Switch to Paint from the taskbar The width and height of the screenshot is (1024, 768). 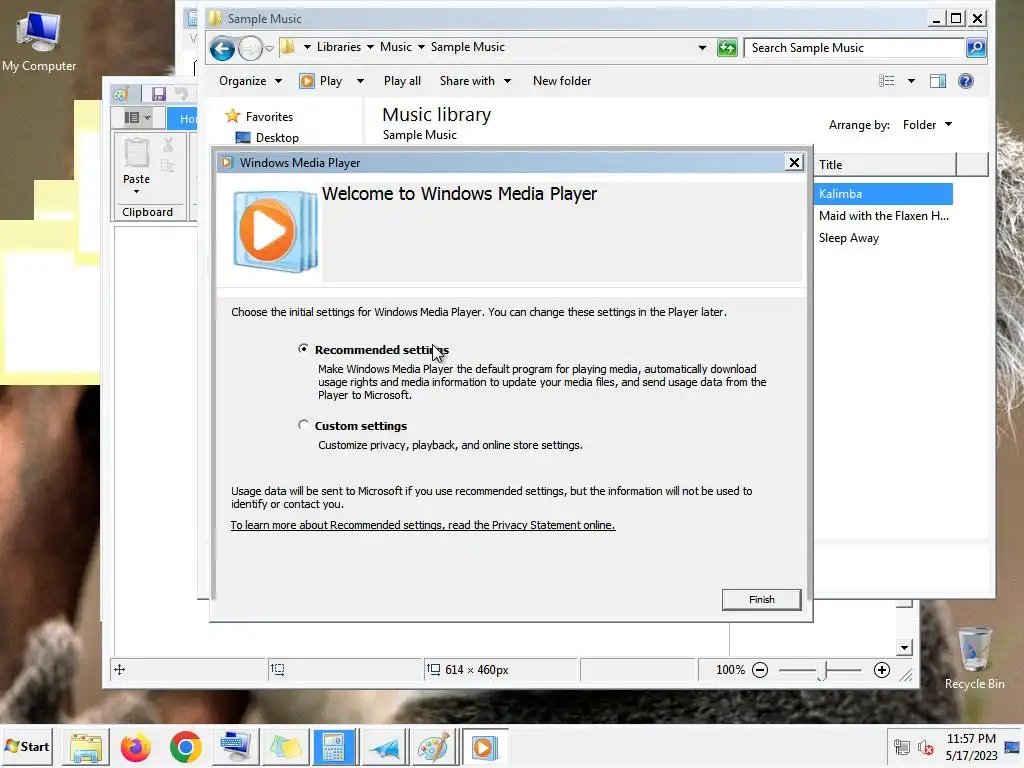pos(434,747)
